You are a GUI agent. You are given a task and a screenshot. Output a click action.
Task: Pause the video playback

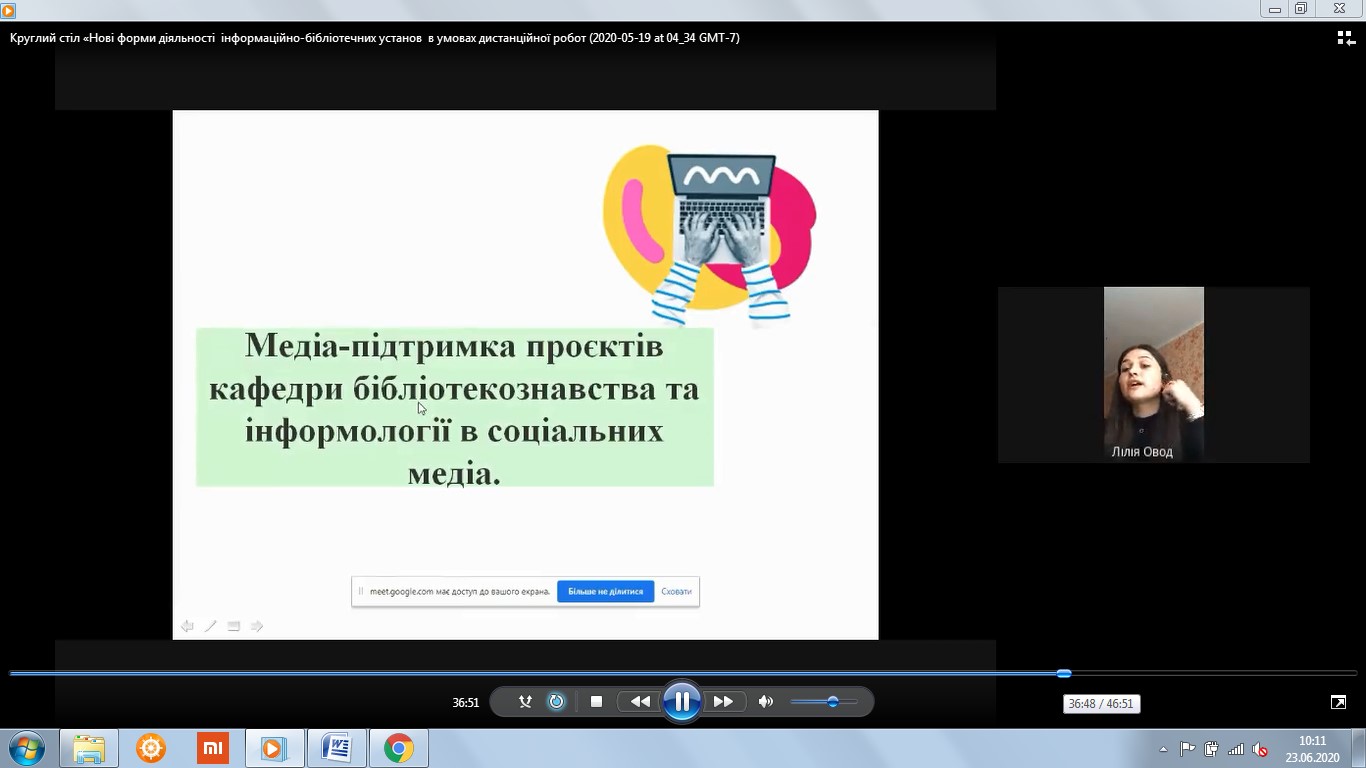pos(681,702)
